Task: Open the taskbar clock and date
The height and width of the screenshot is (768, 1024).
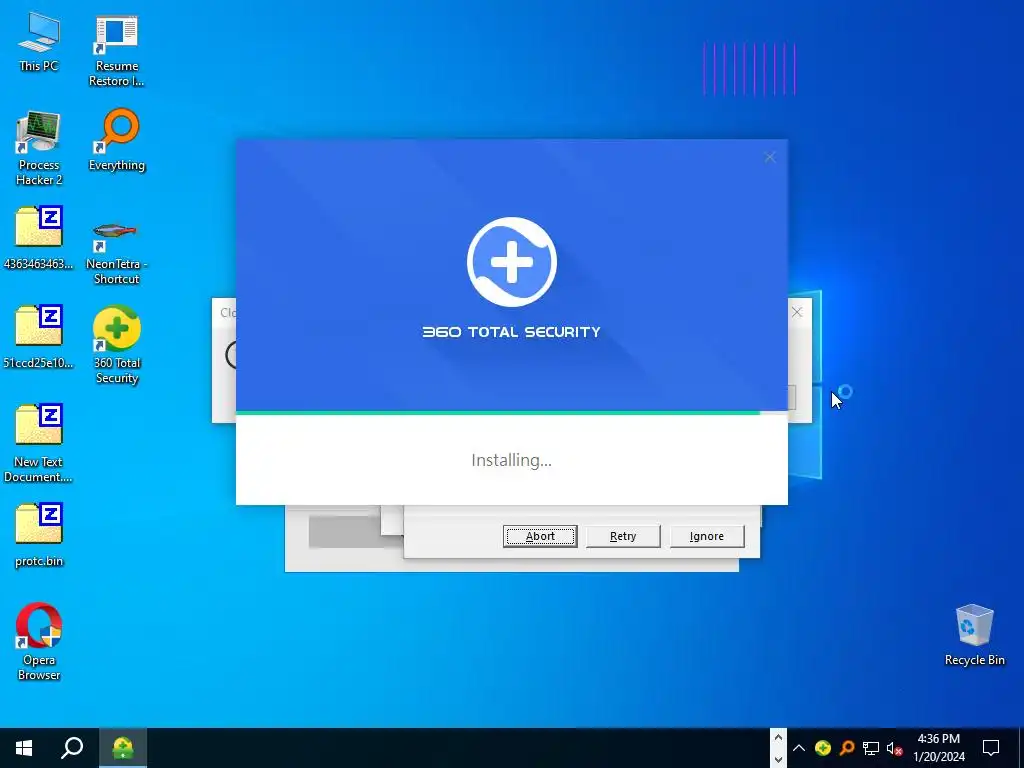Action: pos(938,748)
